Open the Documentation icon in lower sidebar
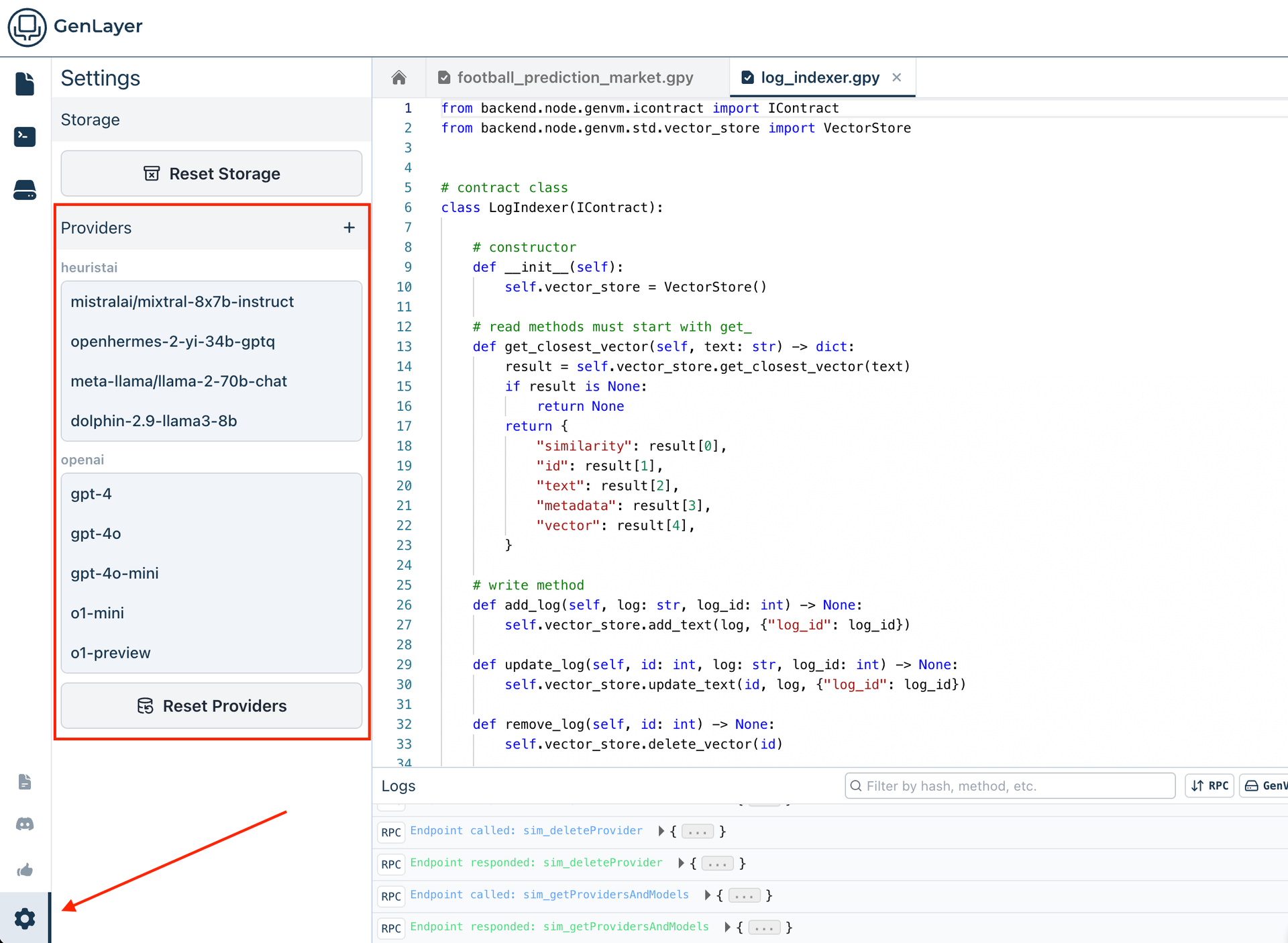1288x943 pixels. (25, 782)
